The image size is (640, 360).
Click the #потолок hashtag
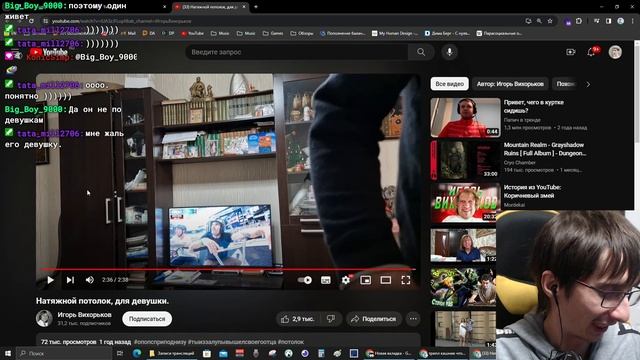click(x=291, y=342)
